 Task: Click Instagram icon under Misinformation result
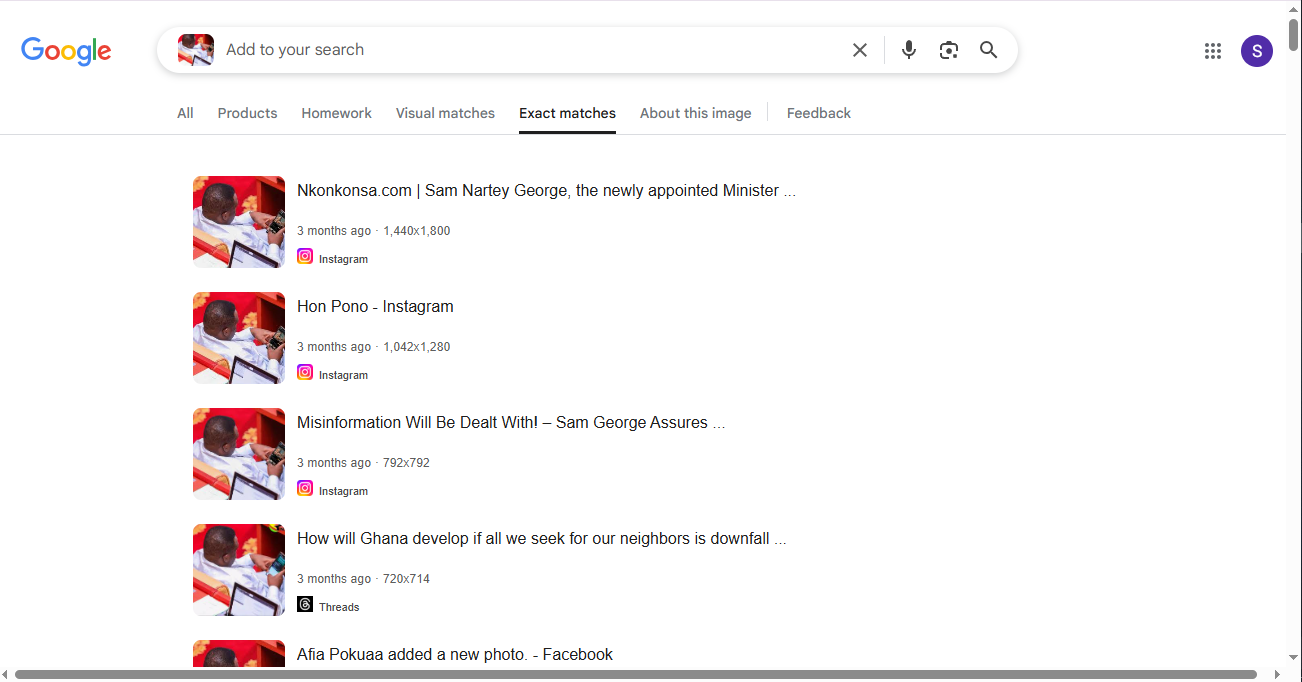[305, 489]
